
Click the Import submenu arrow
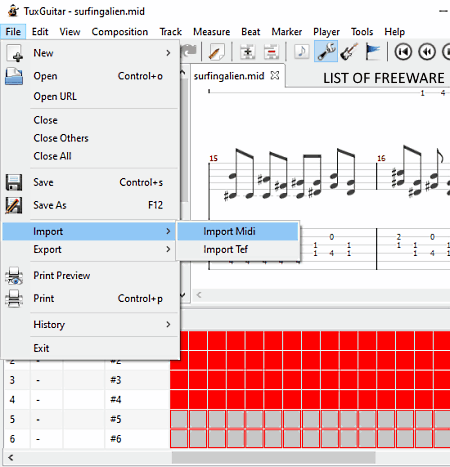point(168,231)
